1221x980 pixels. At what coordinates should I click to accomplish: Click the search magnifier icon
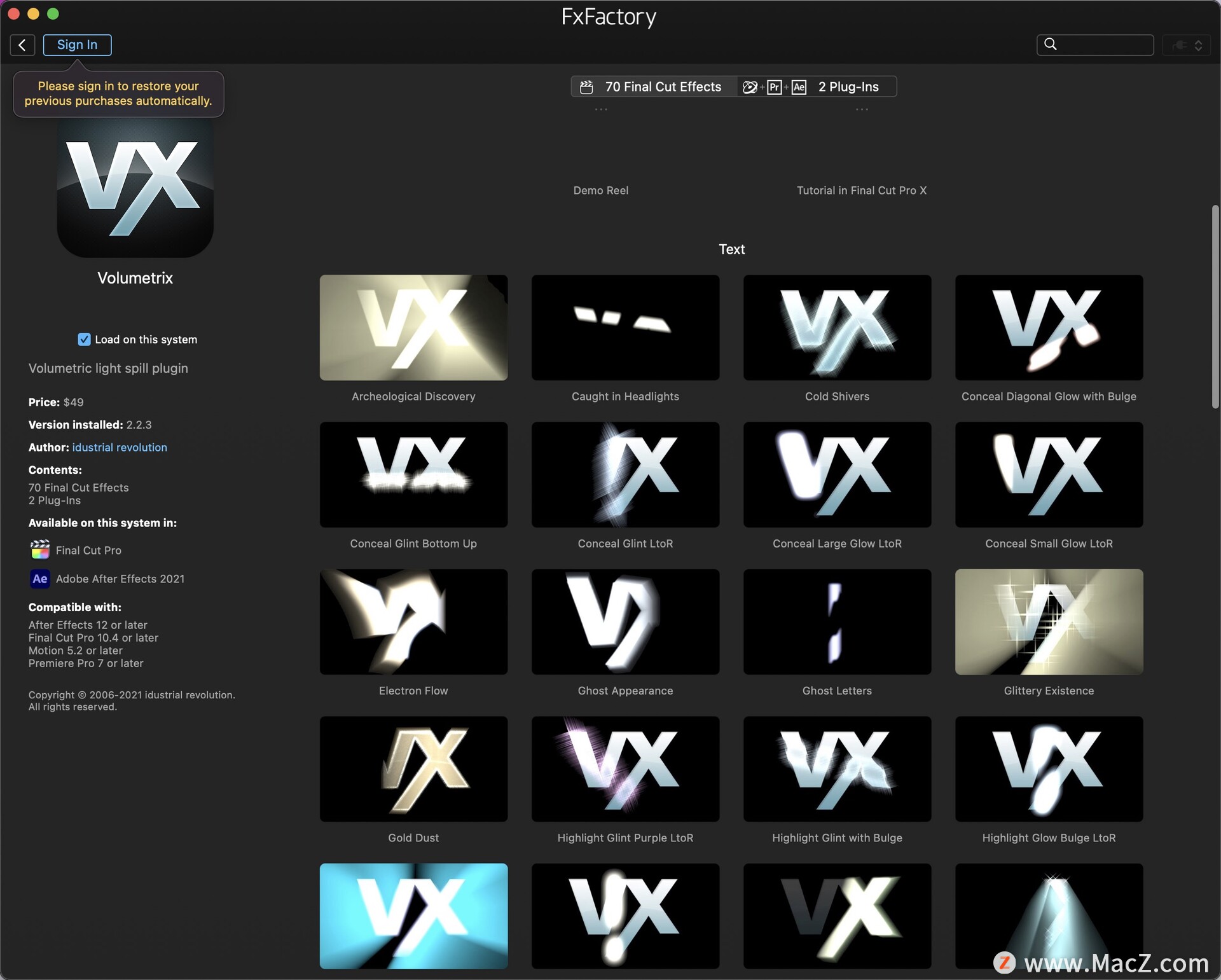[1051, 44]
